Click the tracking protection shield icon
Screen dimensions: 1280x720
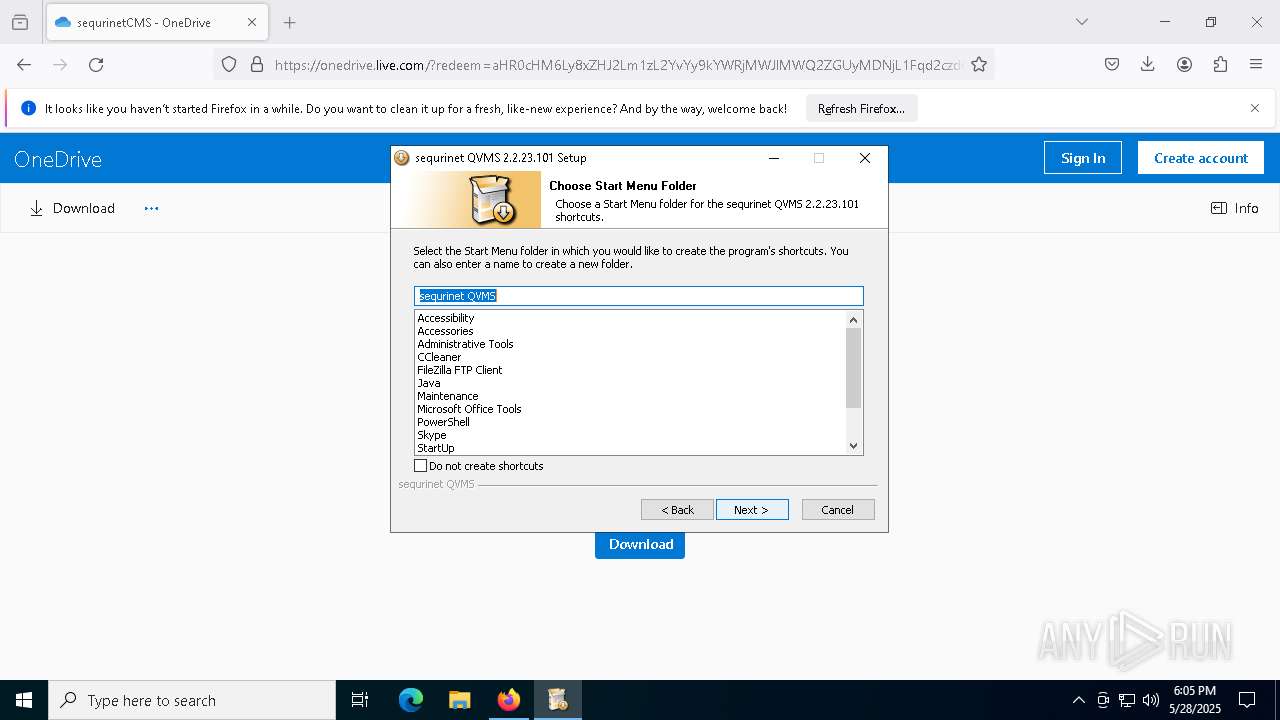229,64
